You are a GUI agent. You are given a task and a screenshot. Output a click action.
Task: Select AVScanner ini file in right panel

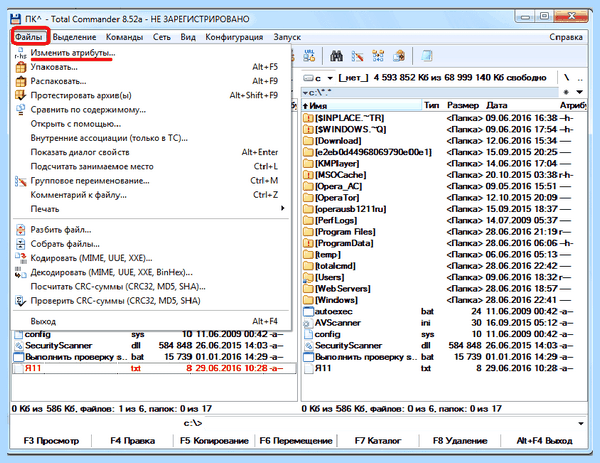coord(444,323)
